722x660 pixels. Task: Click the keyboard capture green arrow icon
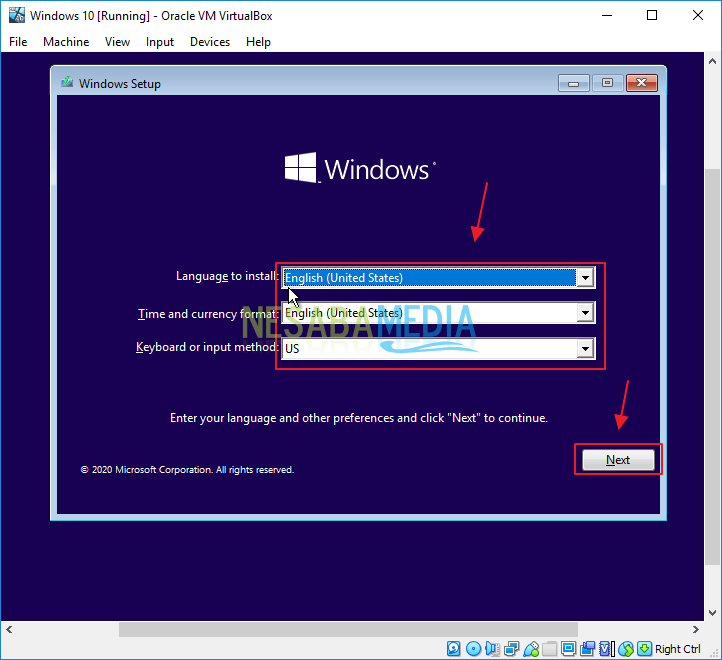pyautogui.click(x=645, y=649)
